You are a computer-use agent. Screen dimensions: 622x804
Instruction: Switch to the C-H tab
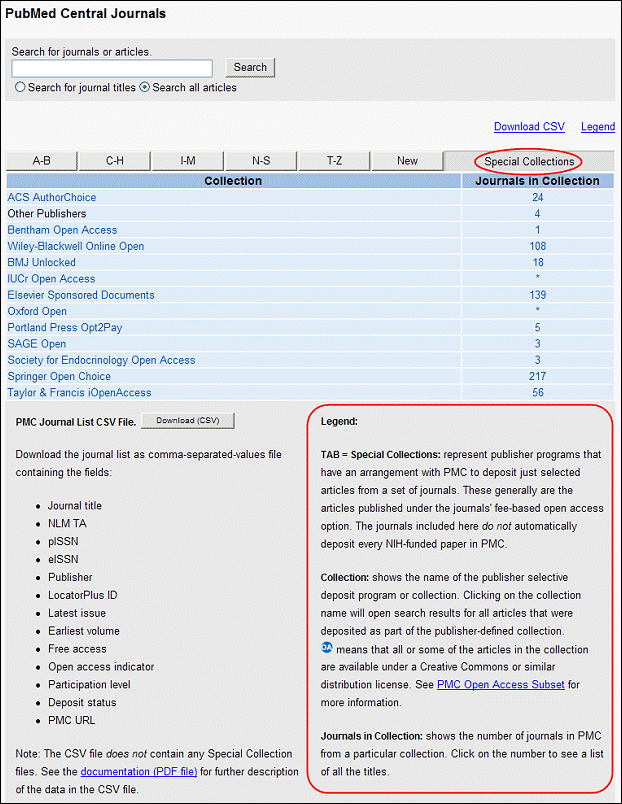tap(115, 161)
